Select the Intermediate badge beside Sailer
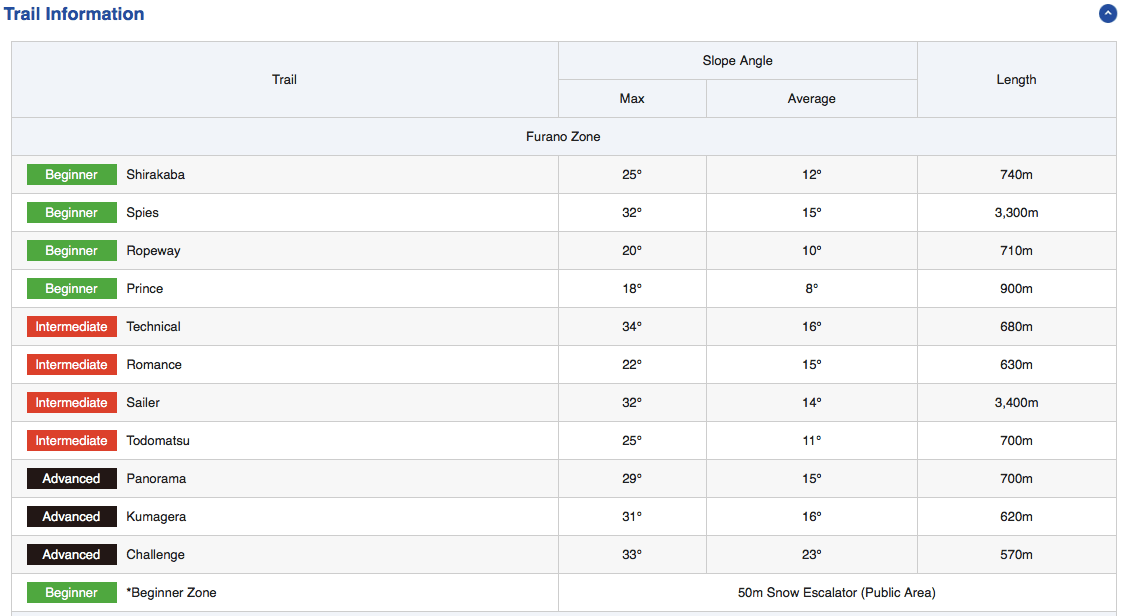Viewport: 1125px width, 616px height. 71,403
